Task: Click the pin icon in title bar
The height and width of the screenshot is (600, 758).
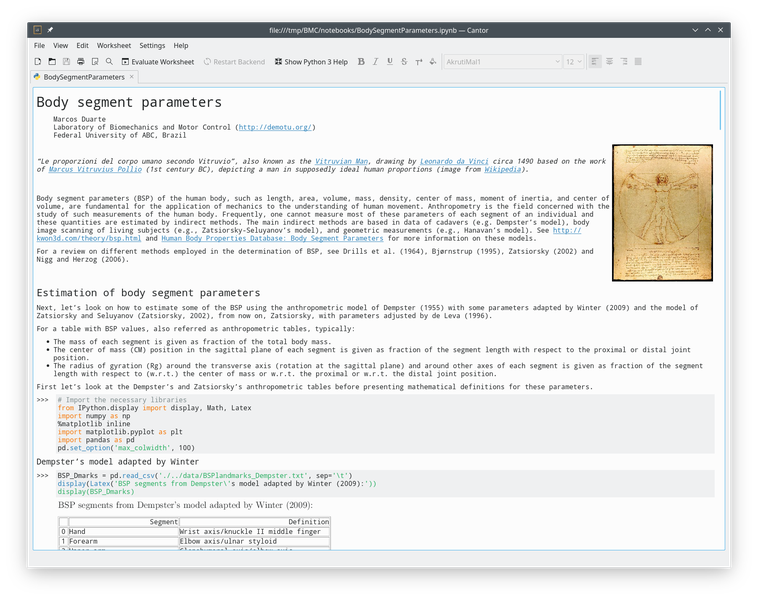Action: (x=50, y=30)
